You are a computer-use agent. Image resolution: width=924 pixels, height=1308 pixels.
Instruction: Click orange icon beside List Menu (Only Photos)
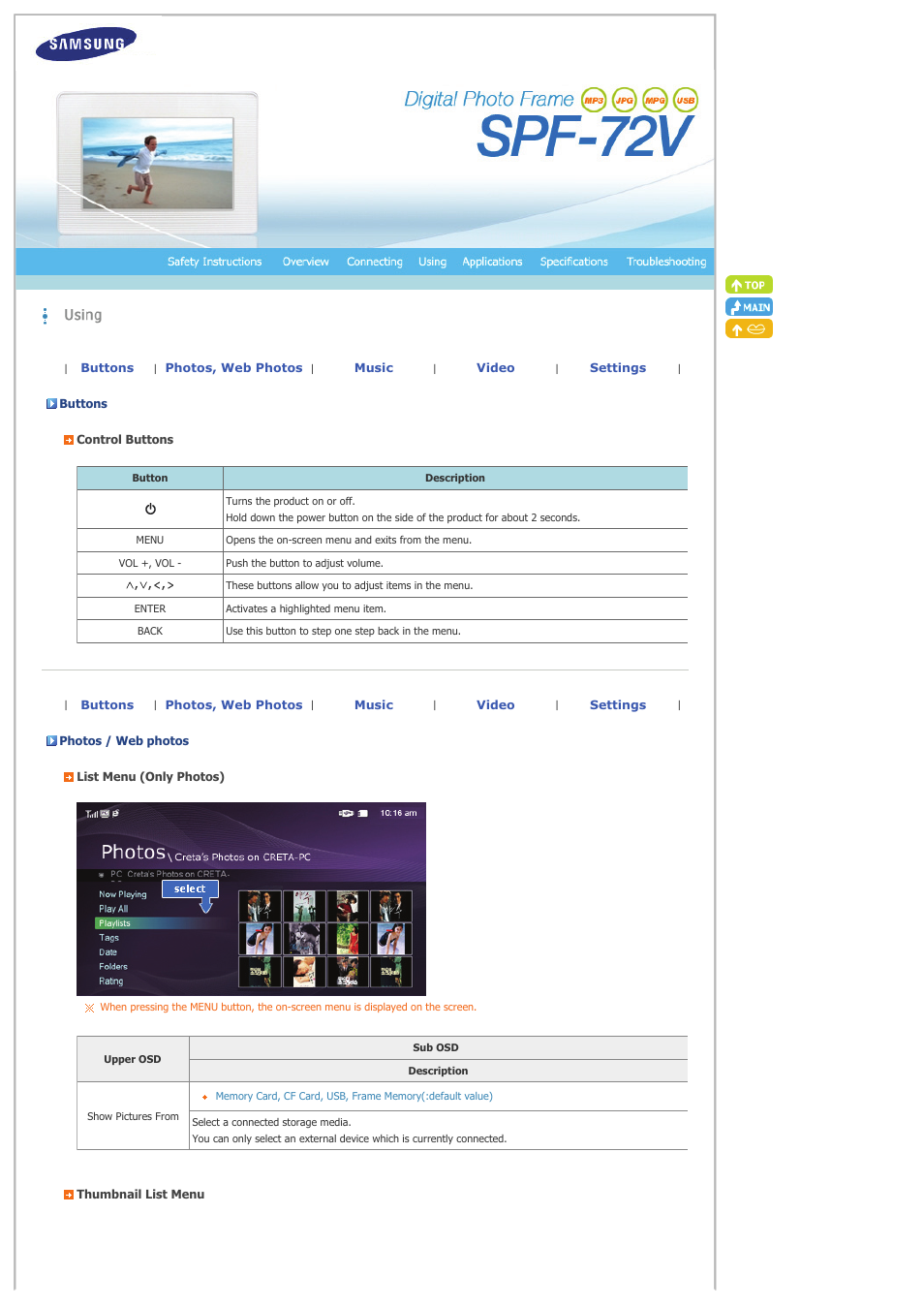coord(69,777)
